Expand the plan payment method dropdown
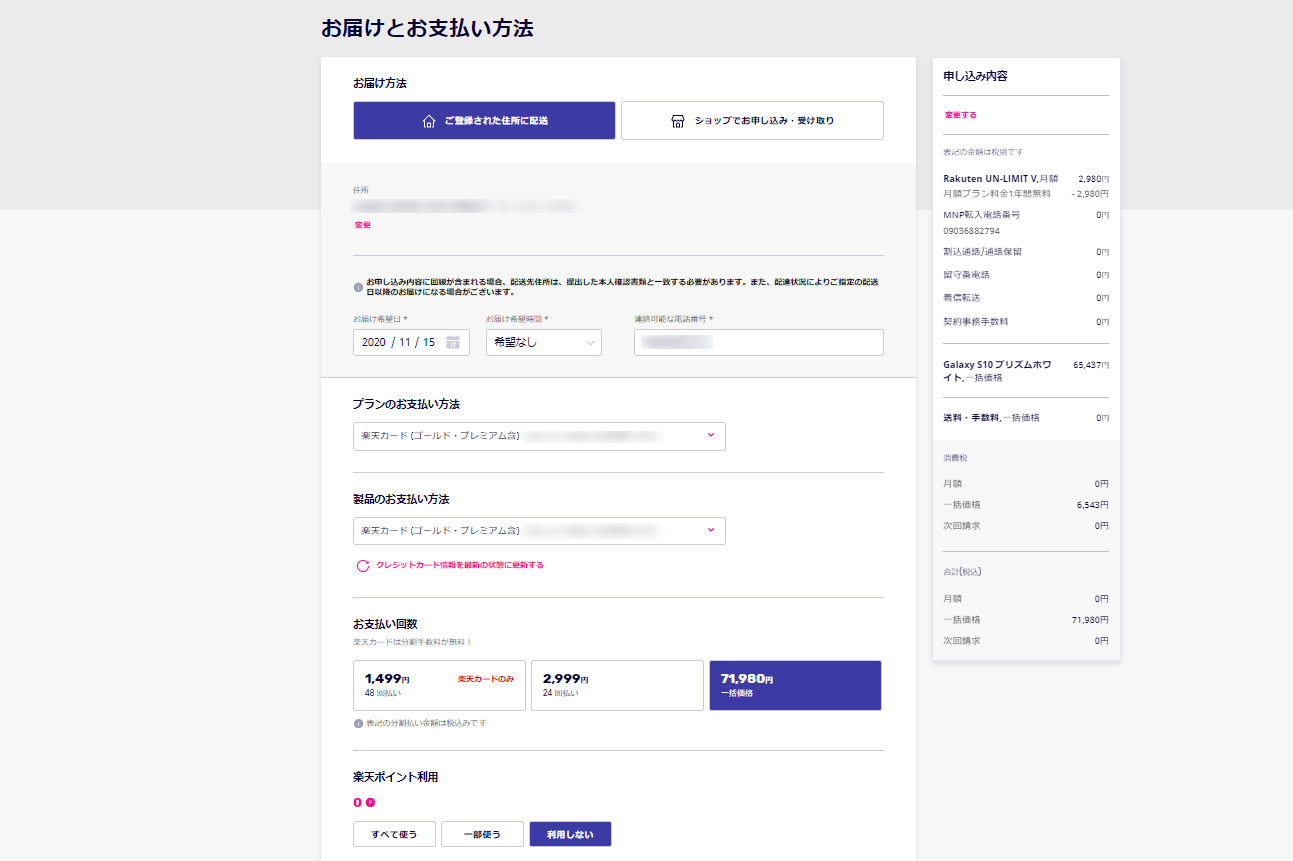The width and height of the screenshot is (1293, 861). pos(539,436)
